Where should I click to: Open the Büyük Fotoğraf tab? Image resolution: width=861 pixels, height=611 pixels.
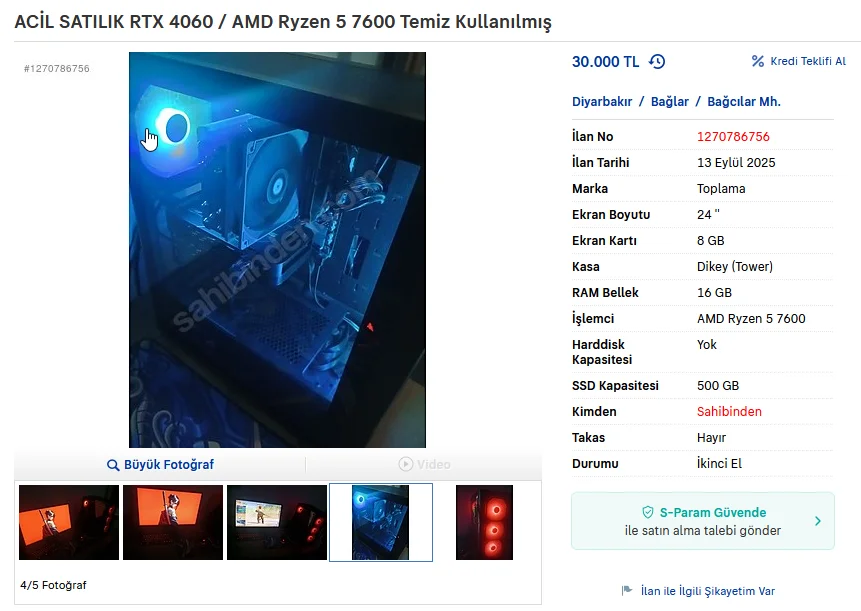pos(160,464)
